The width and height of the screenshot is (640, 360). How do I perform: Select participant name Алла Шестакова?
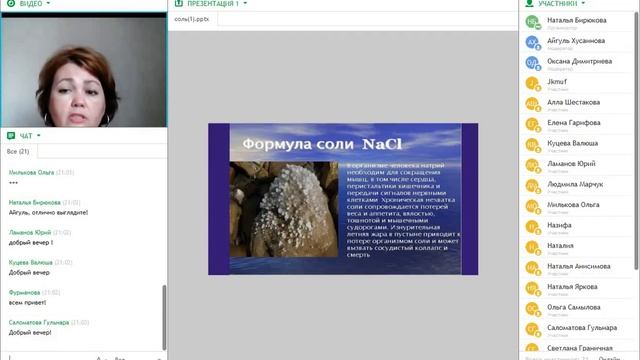tap(573, 102)
